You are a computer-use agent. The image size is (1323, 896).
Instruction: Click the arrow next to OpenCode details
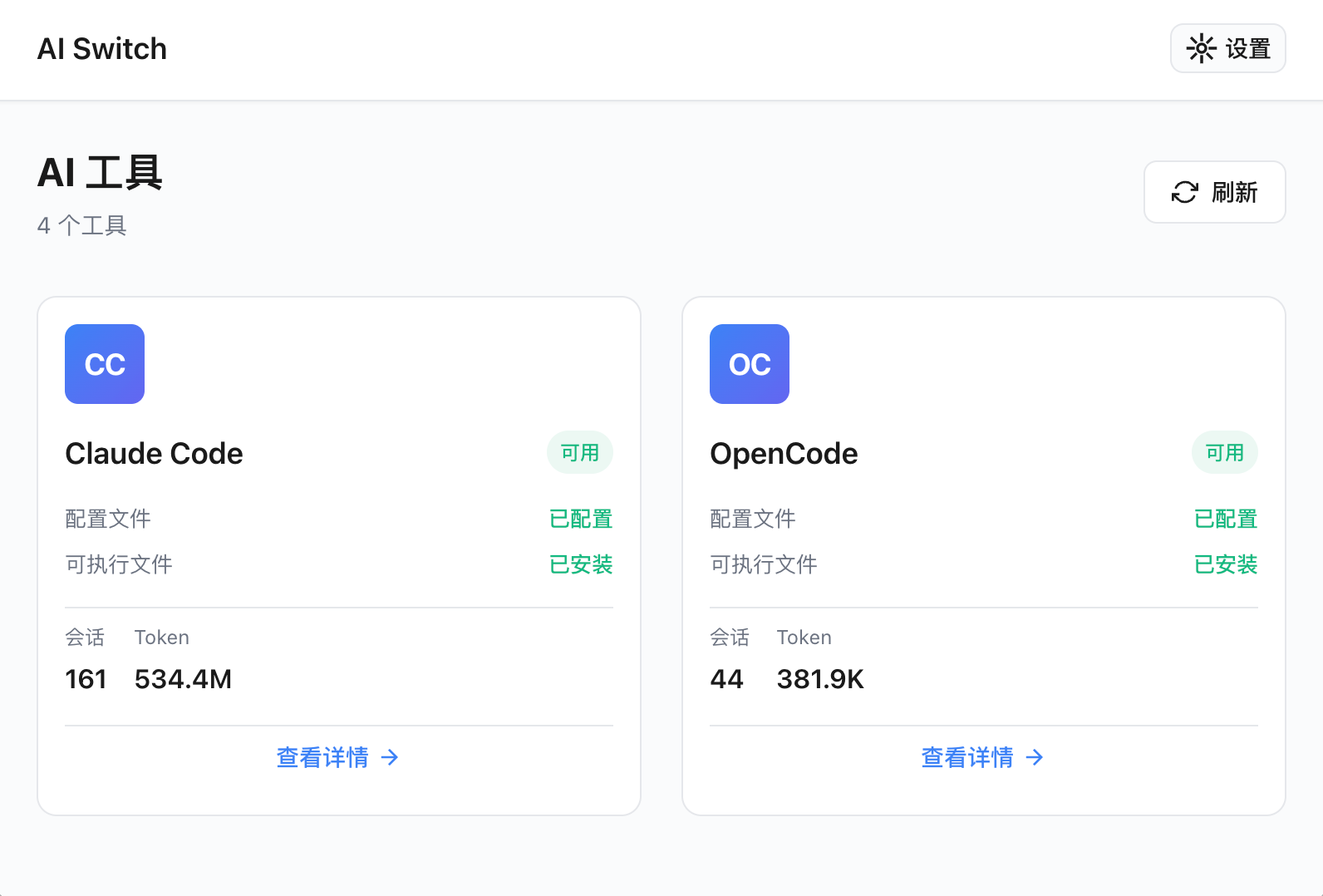click(1035, 757)
